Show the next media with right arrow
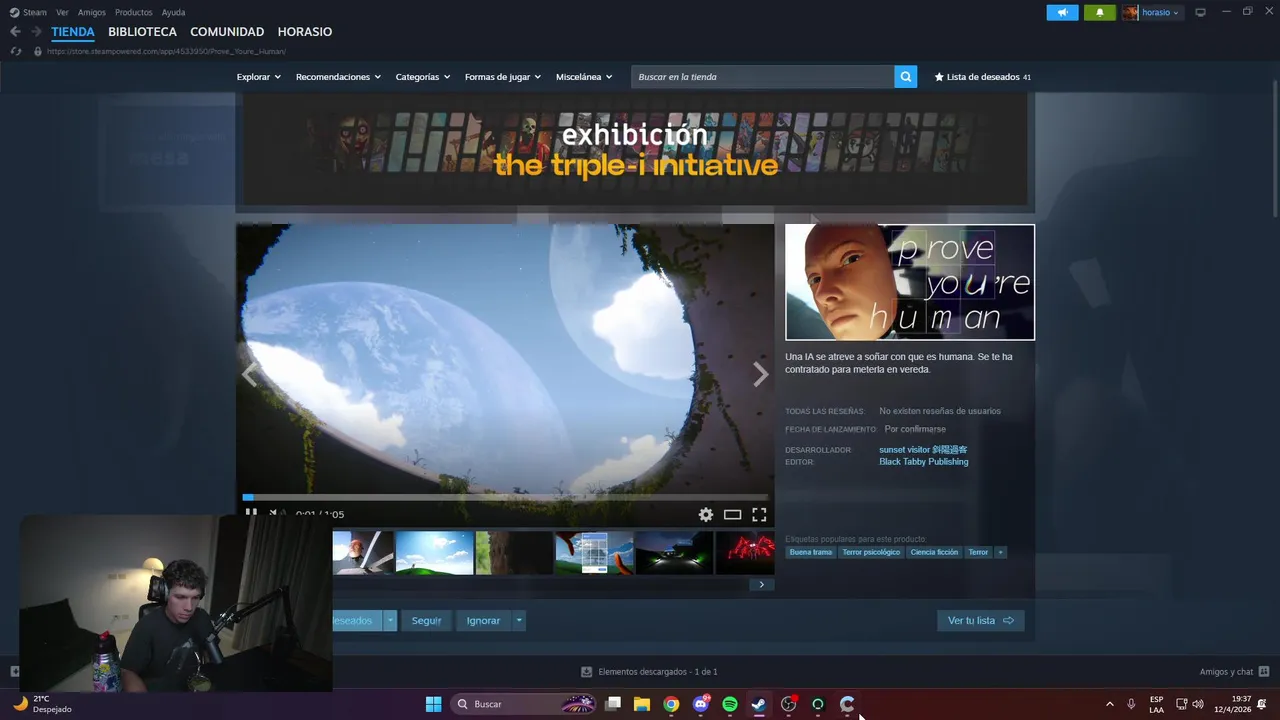 point(760,374)
